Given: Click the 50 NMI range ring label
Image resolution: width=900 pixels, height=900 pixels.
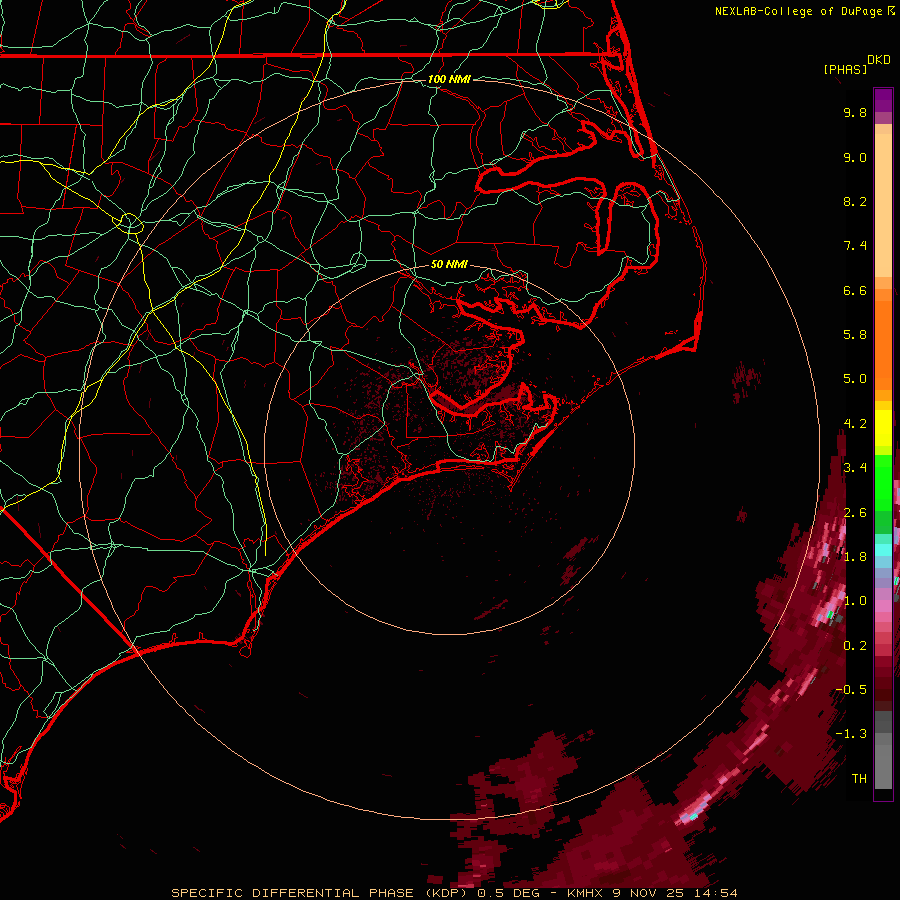Looking at the screenshot, I should tap(449, 264).
